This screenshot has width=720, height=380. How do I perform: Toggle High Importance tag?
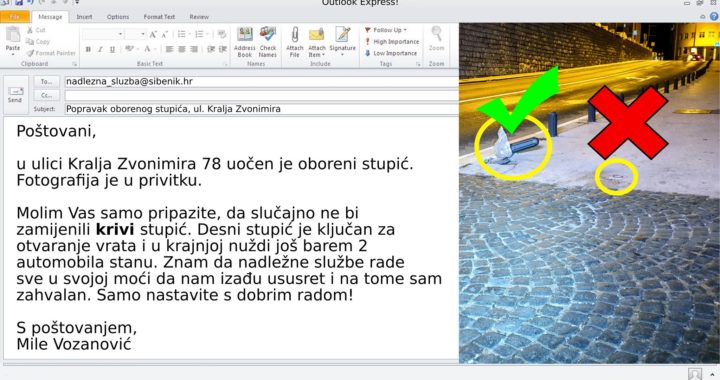(x=392, y=41)
